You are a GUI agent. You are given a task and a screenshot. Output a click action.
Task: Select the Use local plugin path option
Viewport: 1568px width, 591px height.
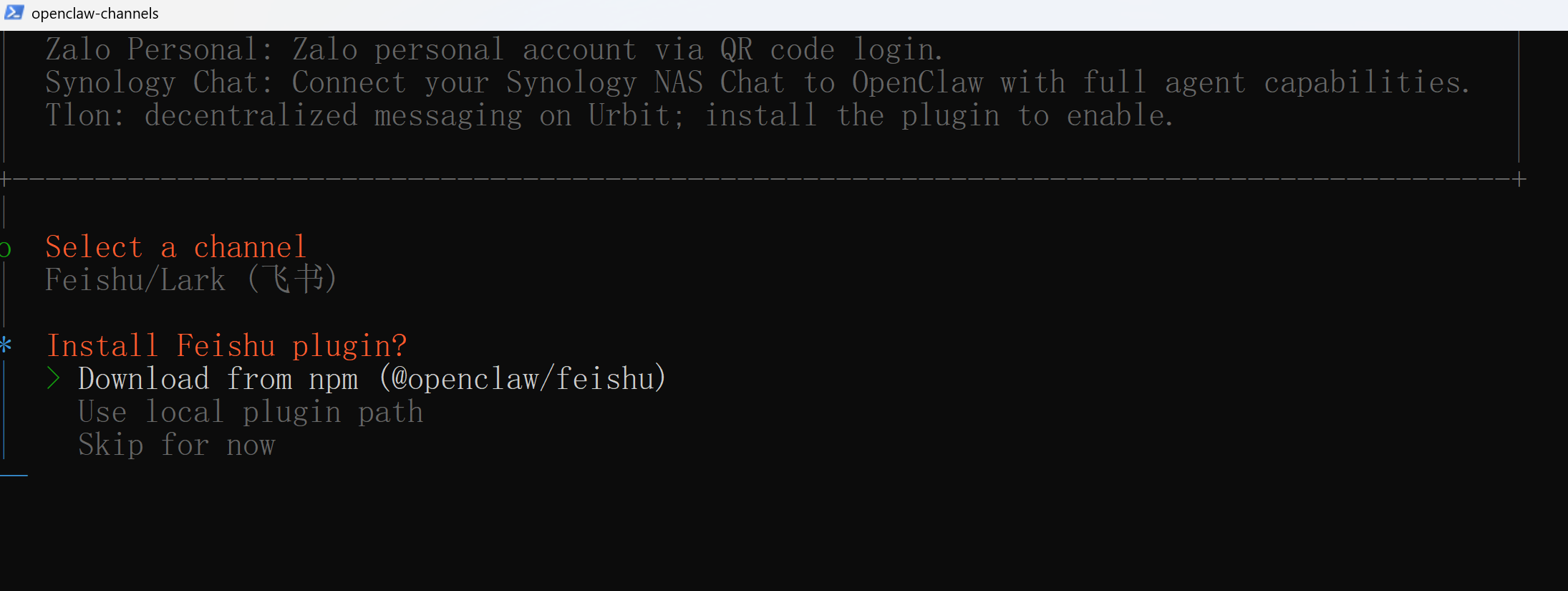click(x=251, y=412)
